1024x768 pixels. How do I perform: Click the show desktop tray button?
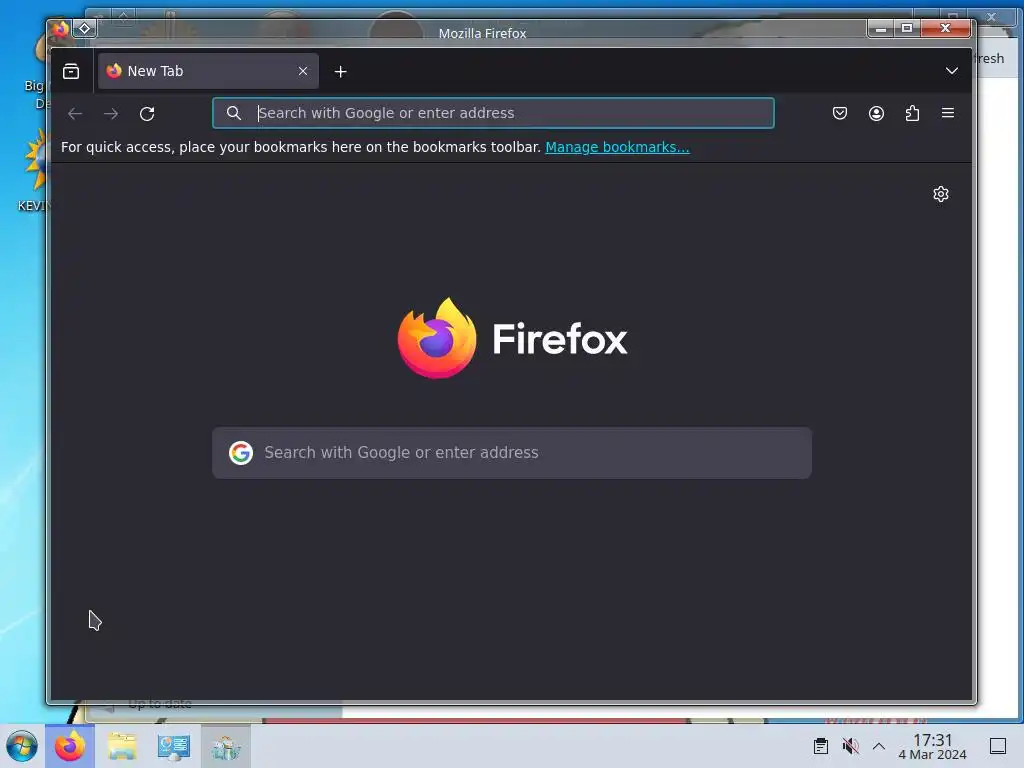coord(998,746)
